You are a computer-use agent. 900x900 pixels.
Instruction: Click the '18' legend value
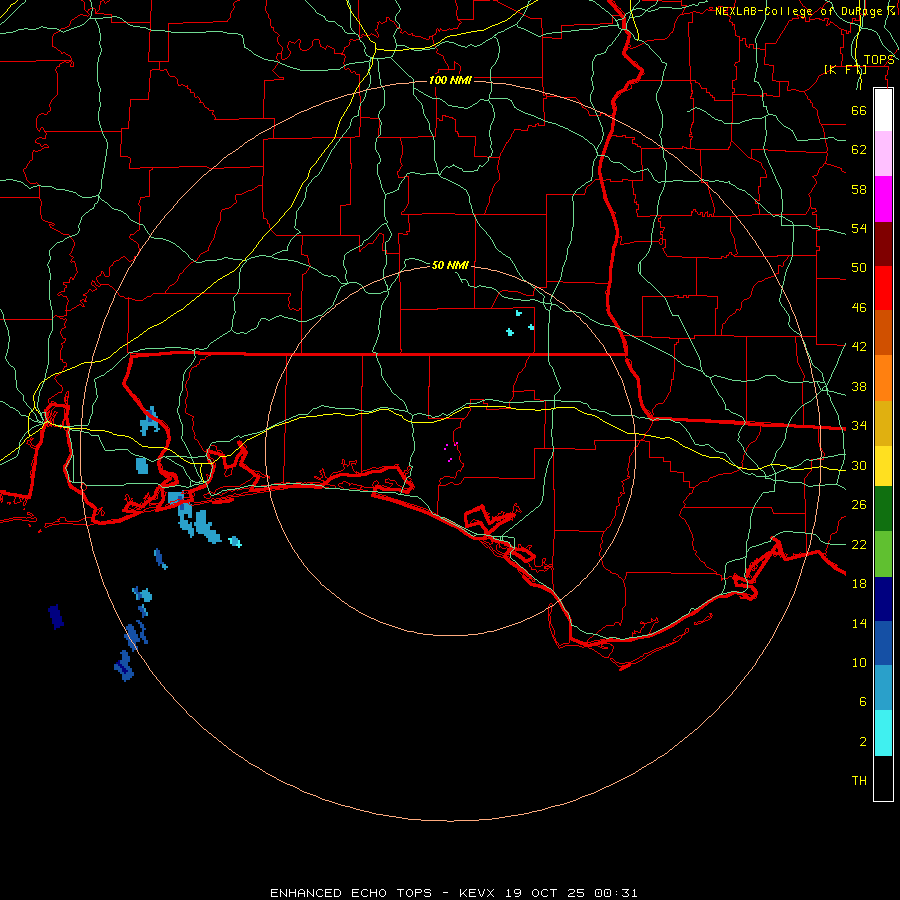click(x=859, y=584)
